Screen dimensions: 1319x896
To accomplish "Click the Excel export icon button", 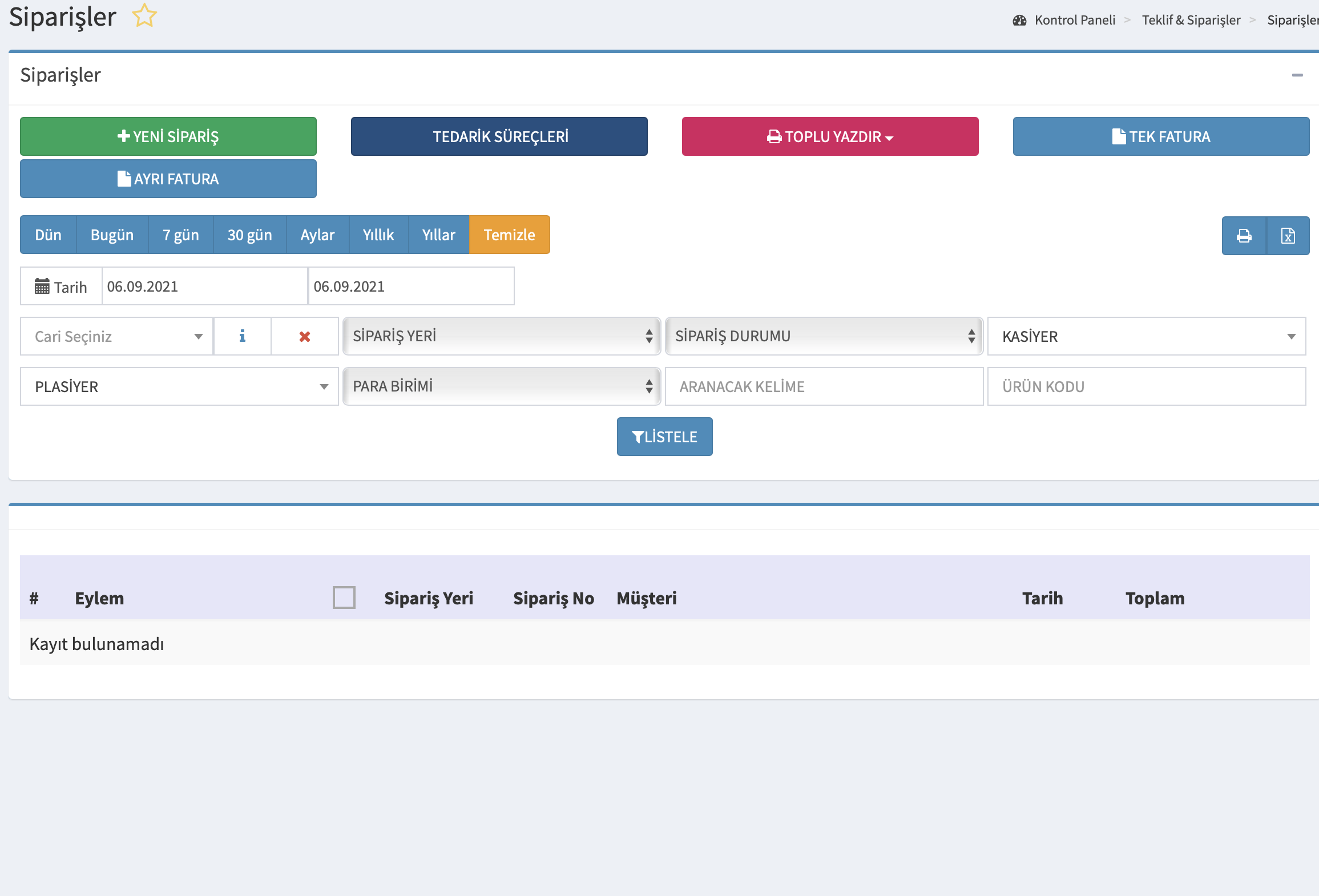I will coord(1288,236).
